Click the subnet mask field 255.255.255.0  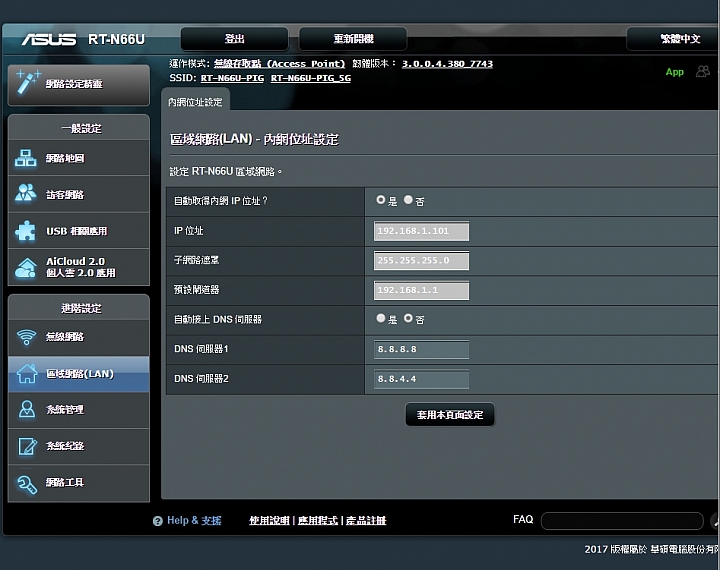(422, 260)
